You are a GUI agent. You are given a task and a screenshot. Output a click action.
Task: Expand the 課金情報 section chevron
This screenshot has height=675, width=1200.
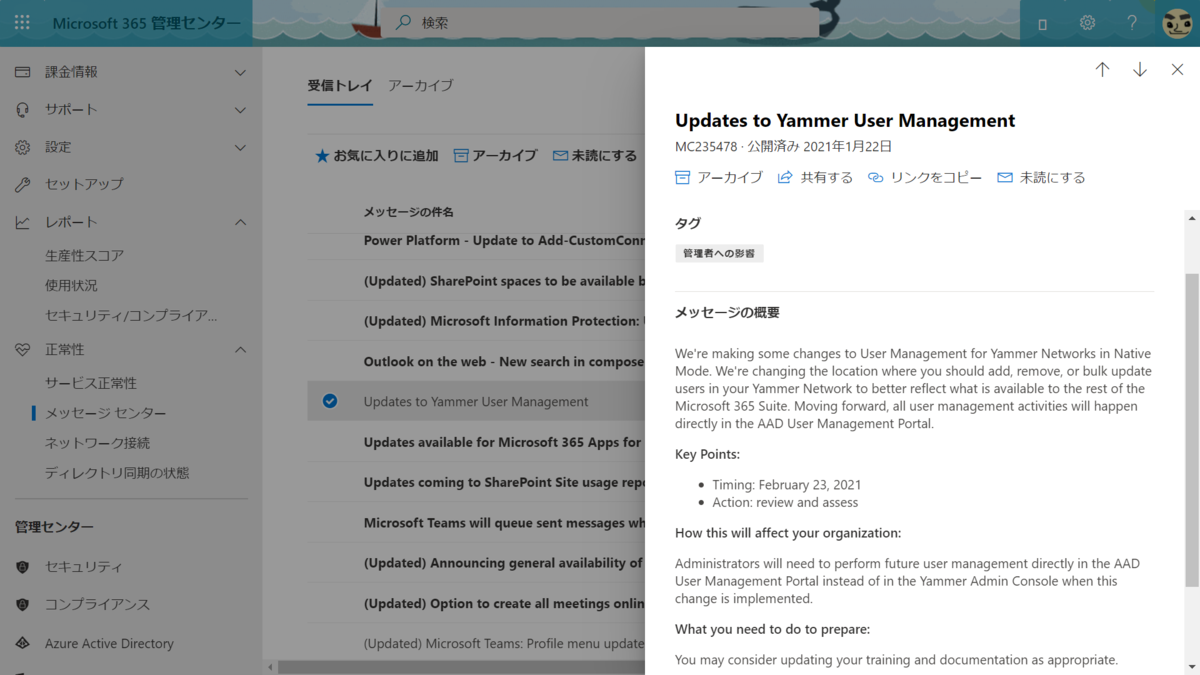tap(240, 72)
